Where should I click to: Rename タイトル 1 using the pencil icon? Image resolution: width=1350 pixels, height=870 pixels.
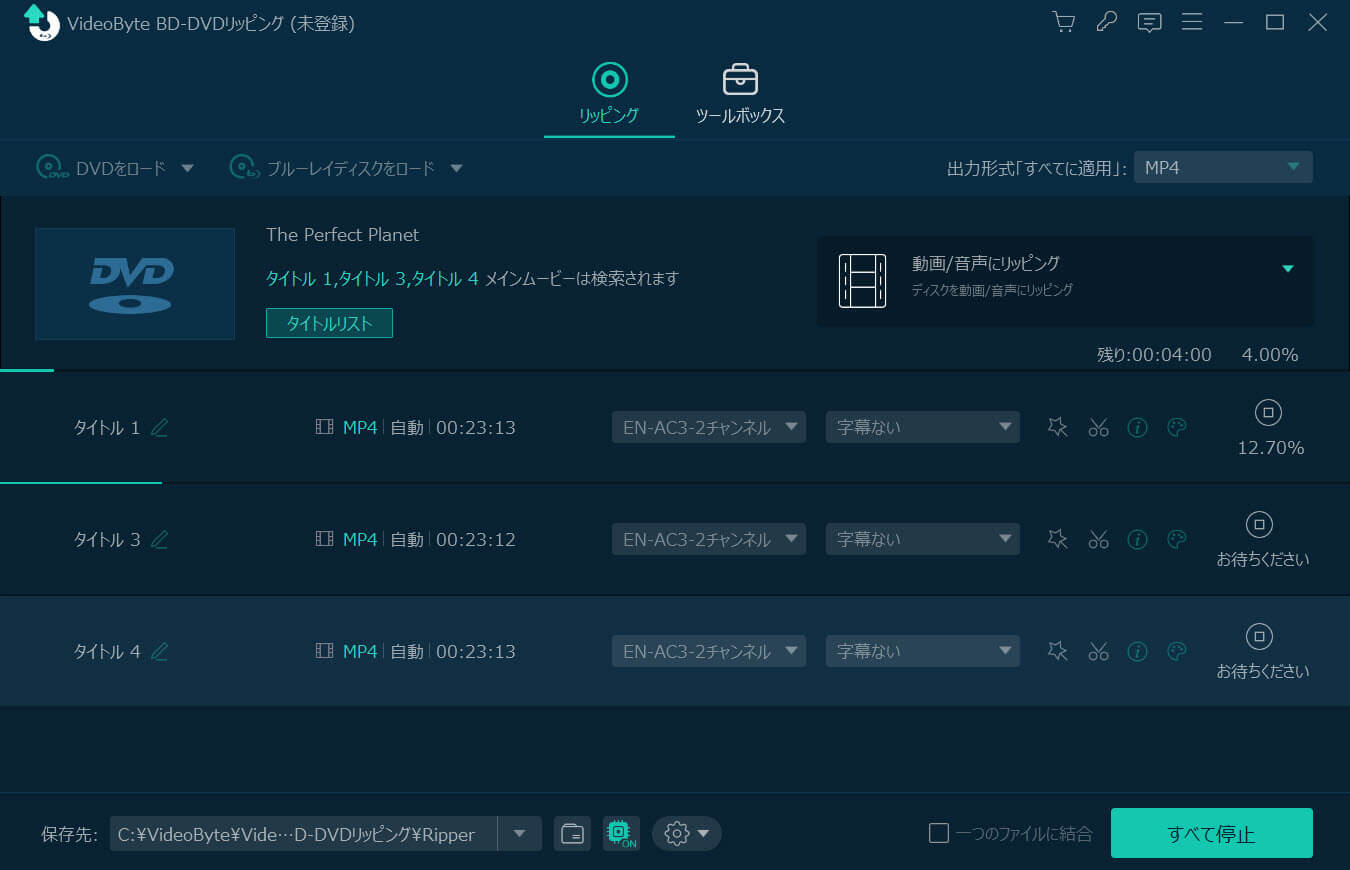[160, 427]
